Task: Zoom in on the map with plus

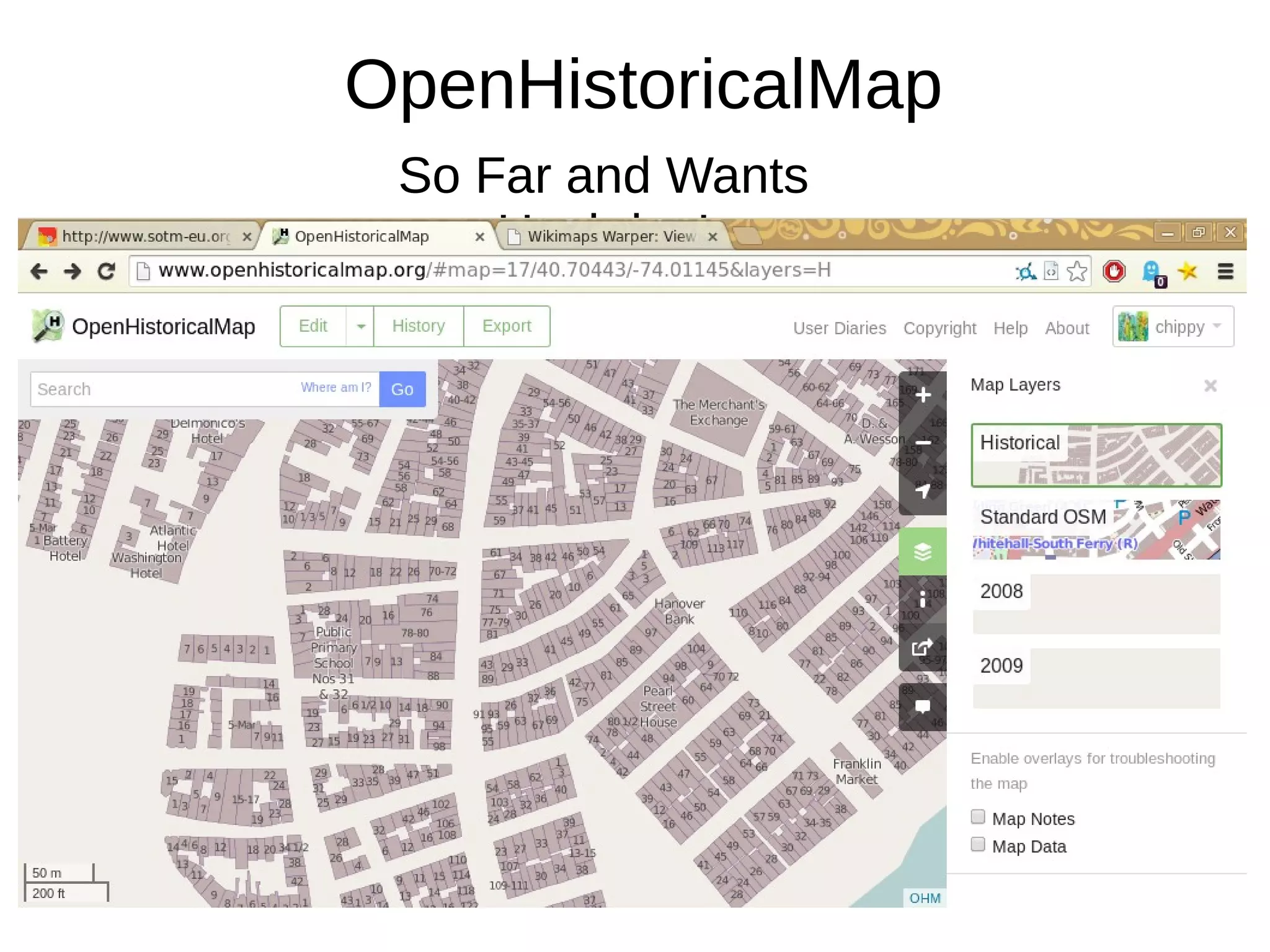Action: pyautogui.click(x=923, y=395)
